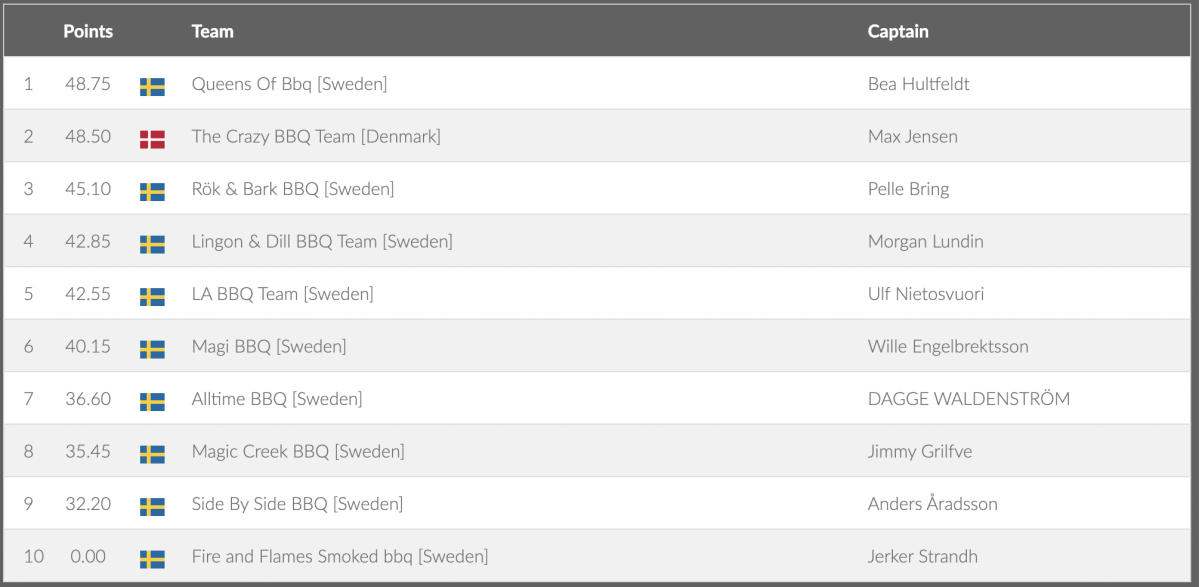Click the Captain column header
The width and height of the screenshot is (1200, 587).
click(x=898, y=32)
